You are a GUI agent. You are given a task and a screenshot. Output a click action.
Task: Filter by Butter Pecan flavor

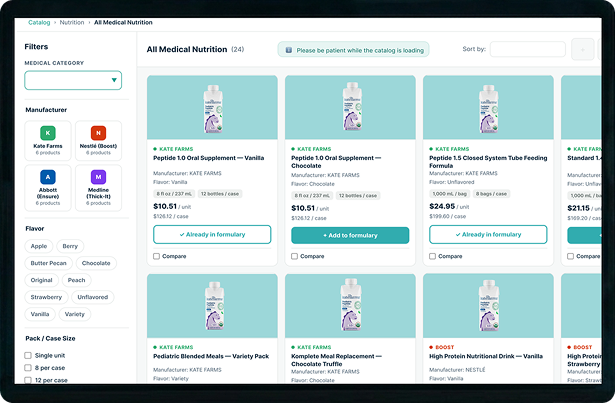[x=49, y=263]
